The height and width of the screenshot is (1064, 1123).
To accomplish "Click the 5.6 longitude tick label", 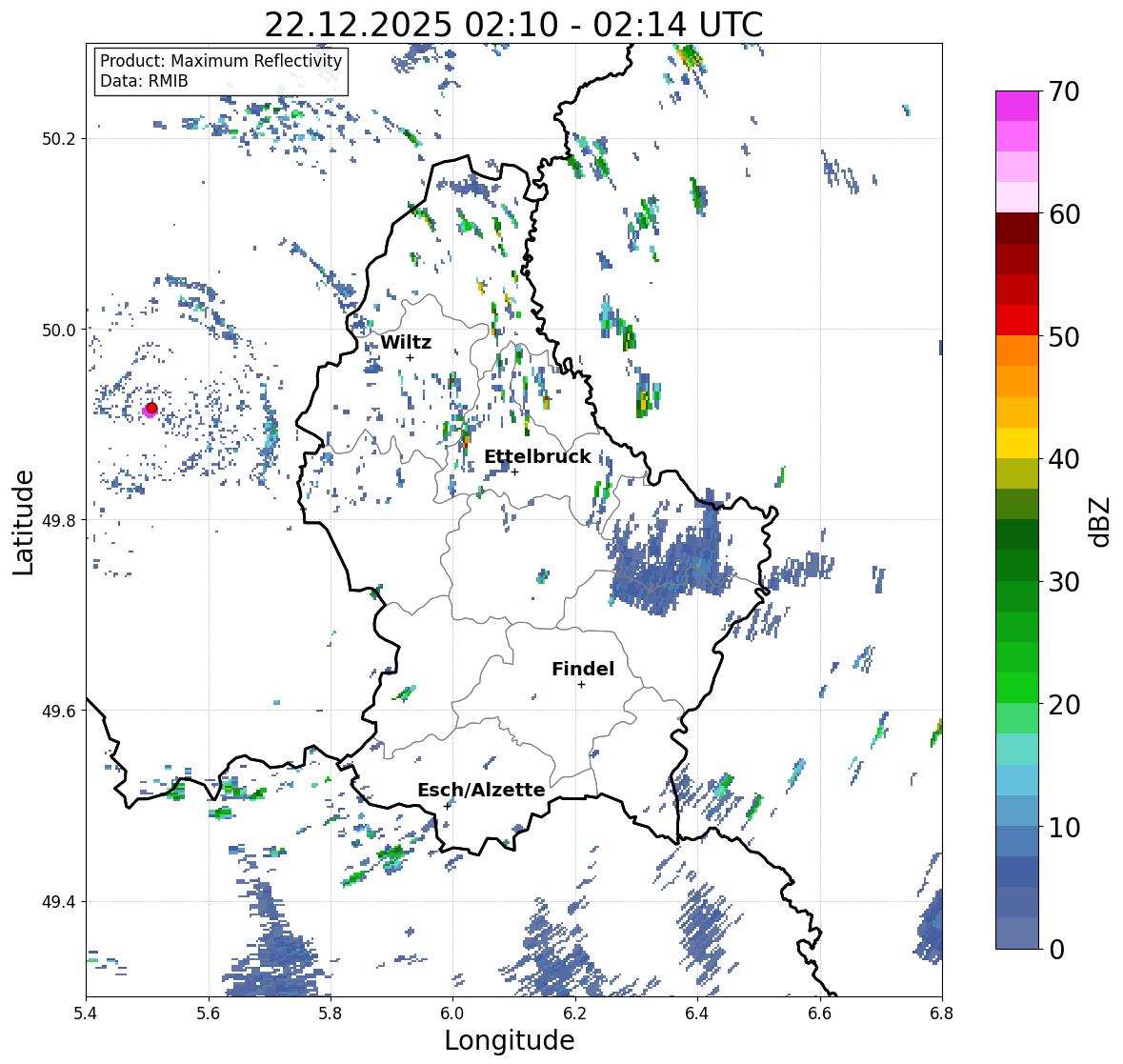I will [209, 1013].
